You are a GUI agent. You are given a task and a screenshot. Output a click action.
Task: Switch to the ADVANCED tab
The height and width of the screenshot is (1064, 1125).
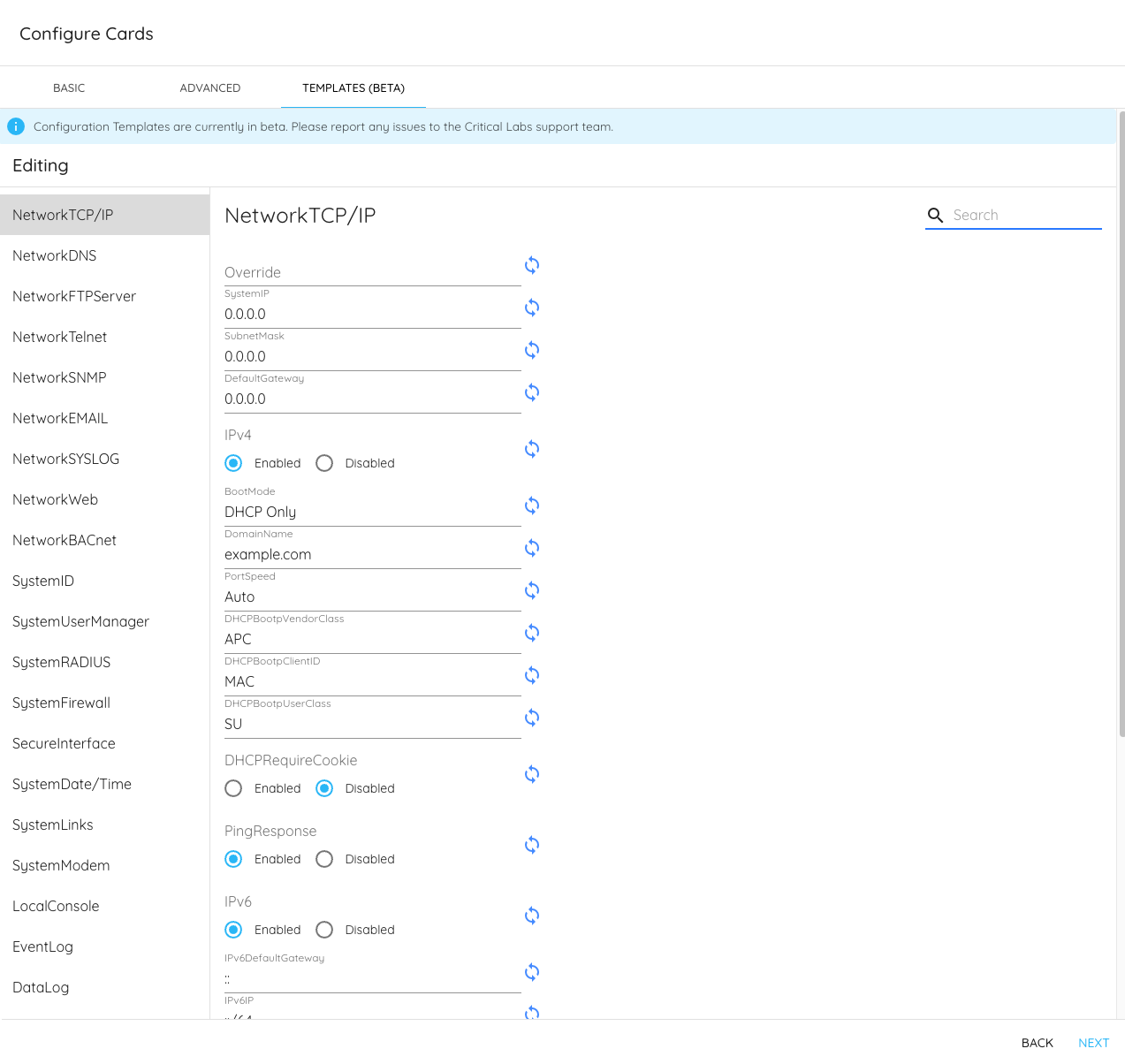210,87
